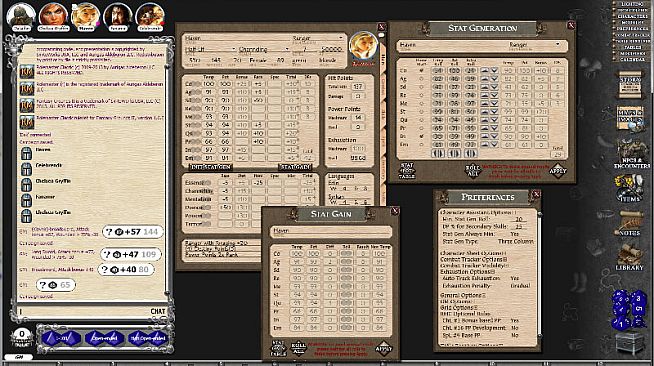Open realm dropdown showing Channeling
This screenshot has width=654, height=366.
click(x=287, y=49)
